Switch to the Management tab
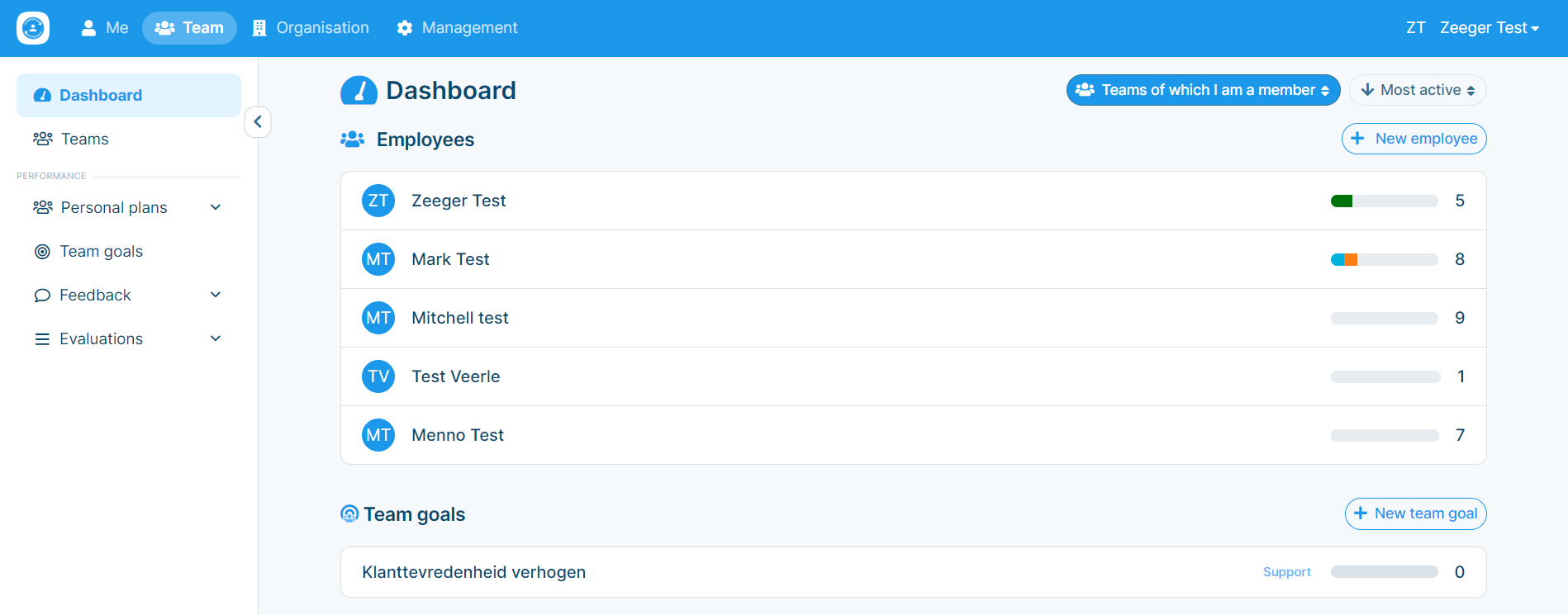 tap(457, 28)
